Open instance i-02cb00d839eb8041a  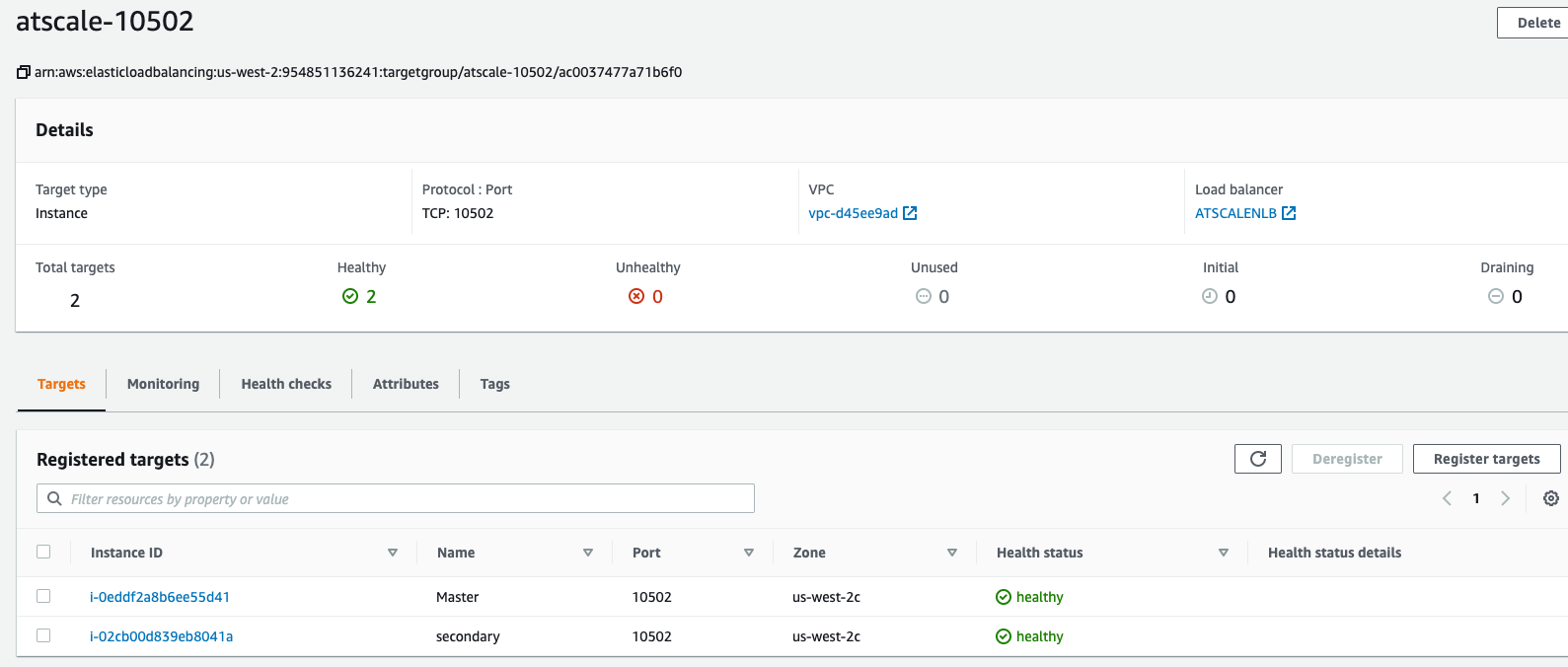(x=162, y=636)
